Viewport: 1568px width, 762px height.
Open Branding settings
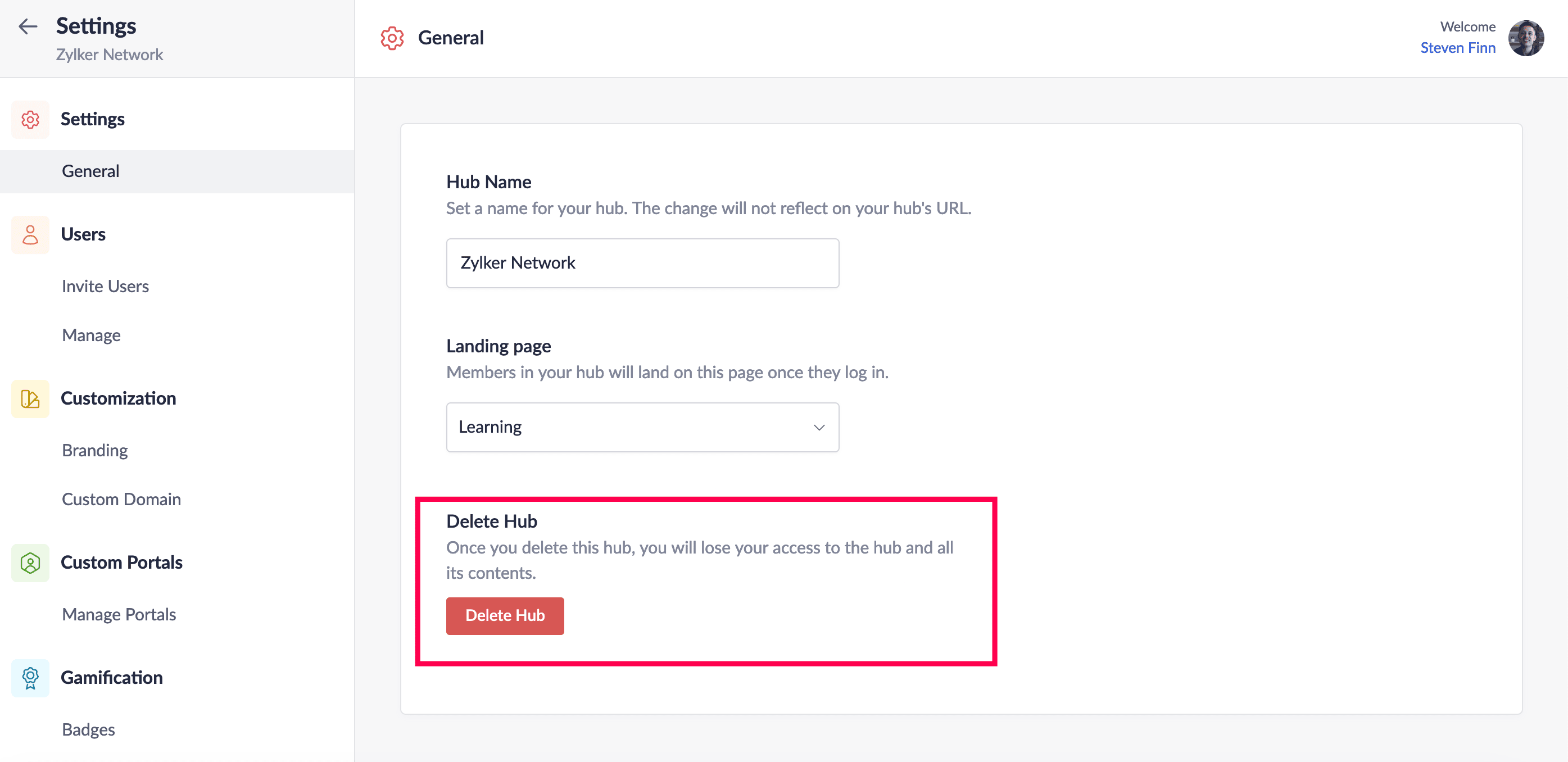(95, 450)
